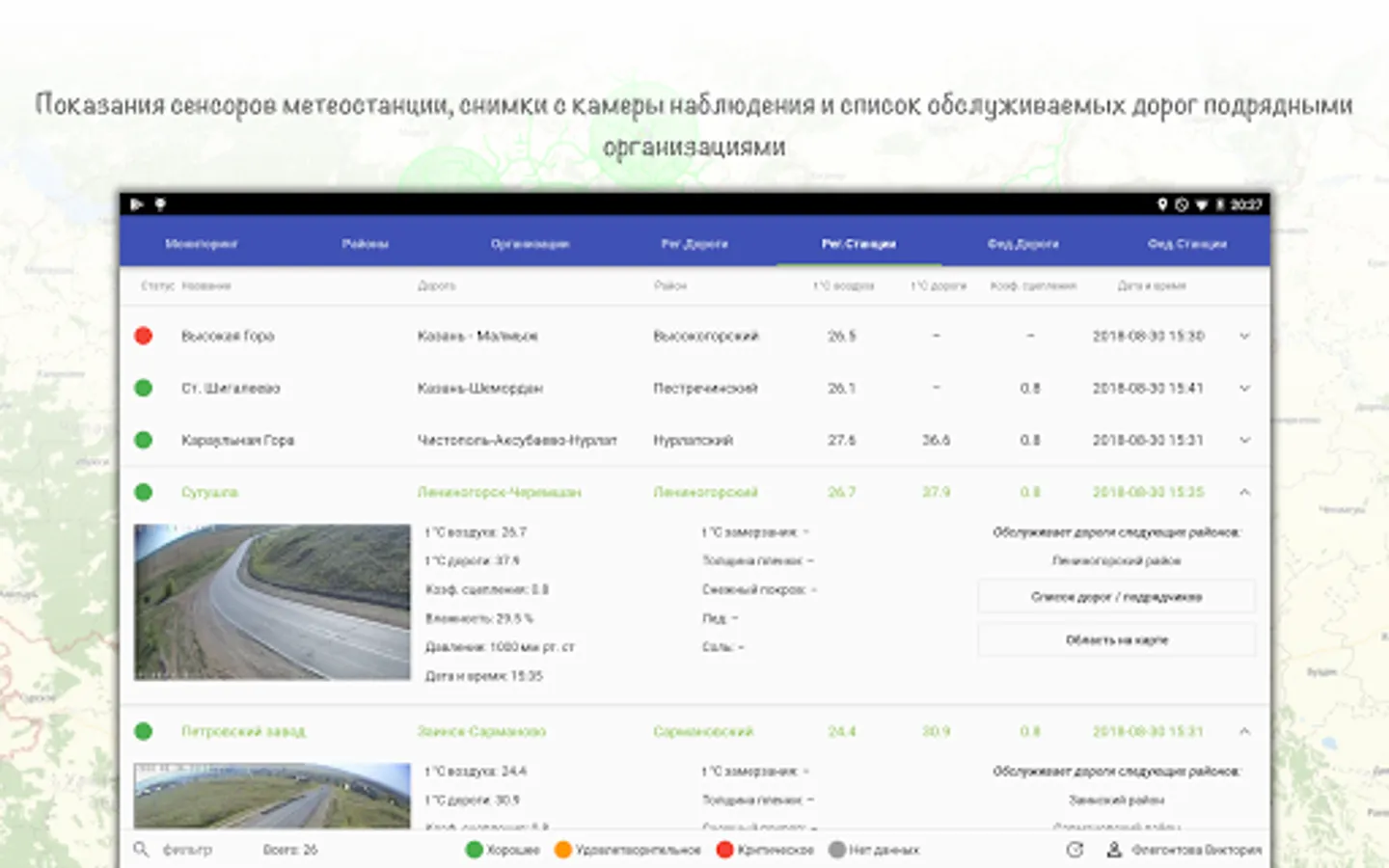Click the Лениногорский район label
1389x868 pixels.
coord(1116,560)
